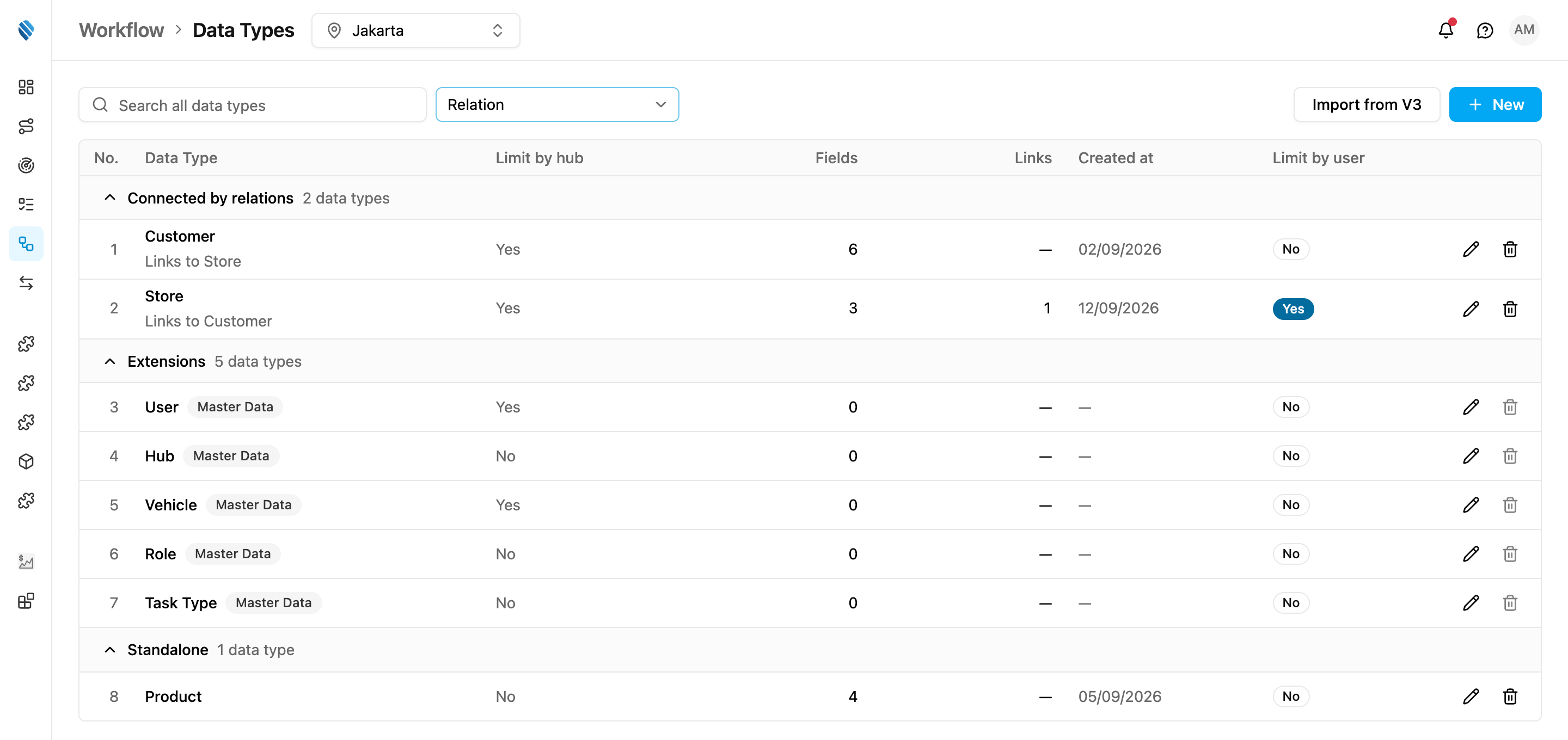Select the active data types workflow sidebar icon
Image resolution: width=1568 pixels, height=740 pixels.
26,244
